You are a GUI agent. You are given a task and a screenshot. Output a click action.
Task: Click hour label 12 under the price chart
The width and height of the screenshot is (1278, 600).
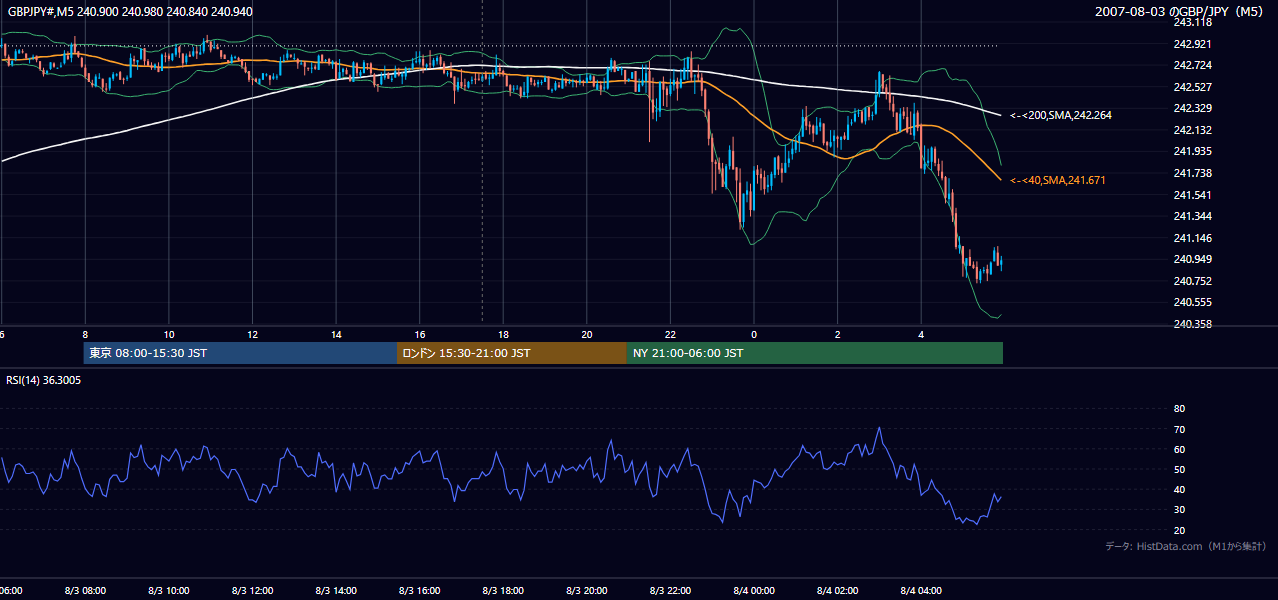click(x=253, y=334)
